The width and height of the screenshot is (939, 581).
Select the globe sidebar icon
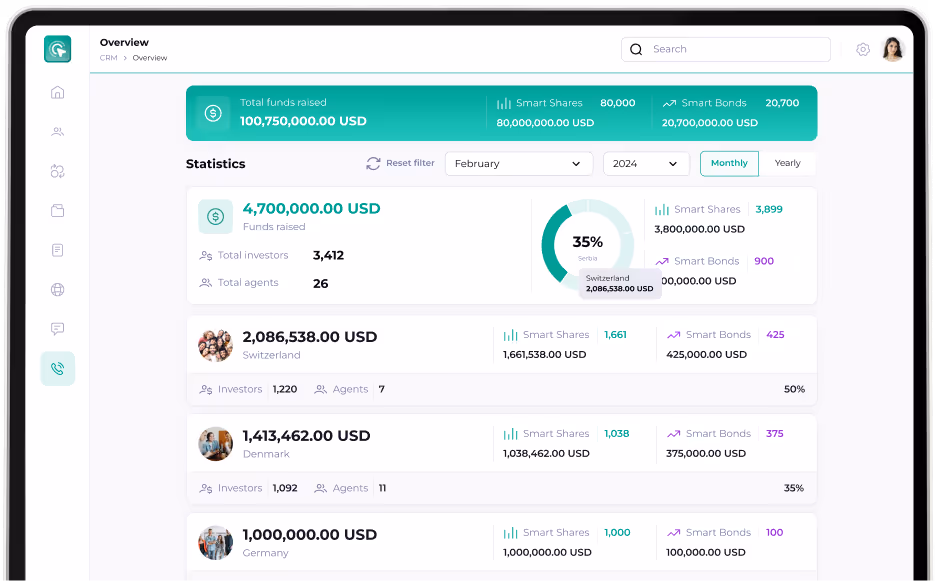coord(57,289)
